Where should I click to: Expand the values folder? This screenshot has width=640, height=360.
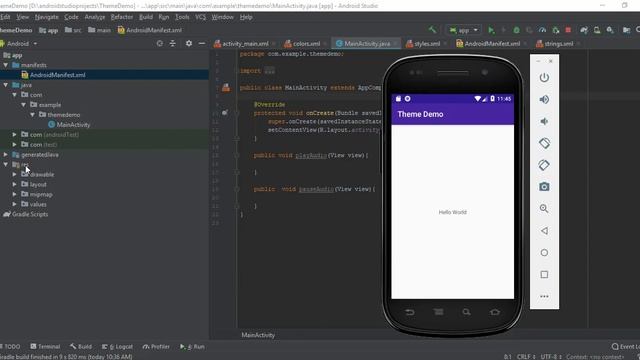point(14,204)
